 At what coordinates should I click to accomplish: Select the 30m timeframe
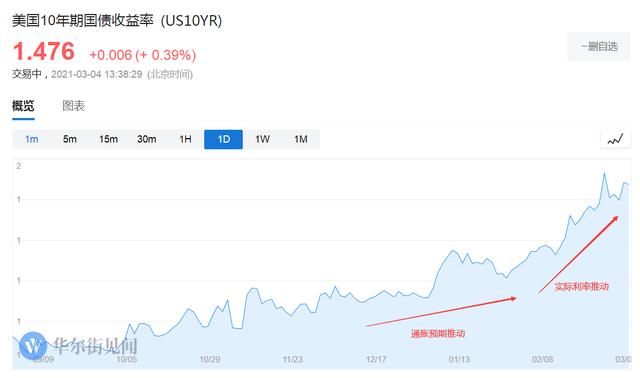coord(147,139)
